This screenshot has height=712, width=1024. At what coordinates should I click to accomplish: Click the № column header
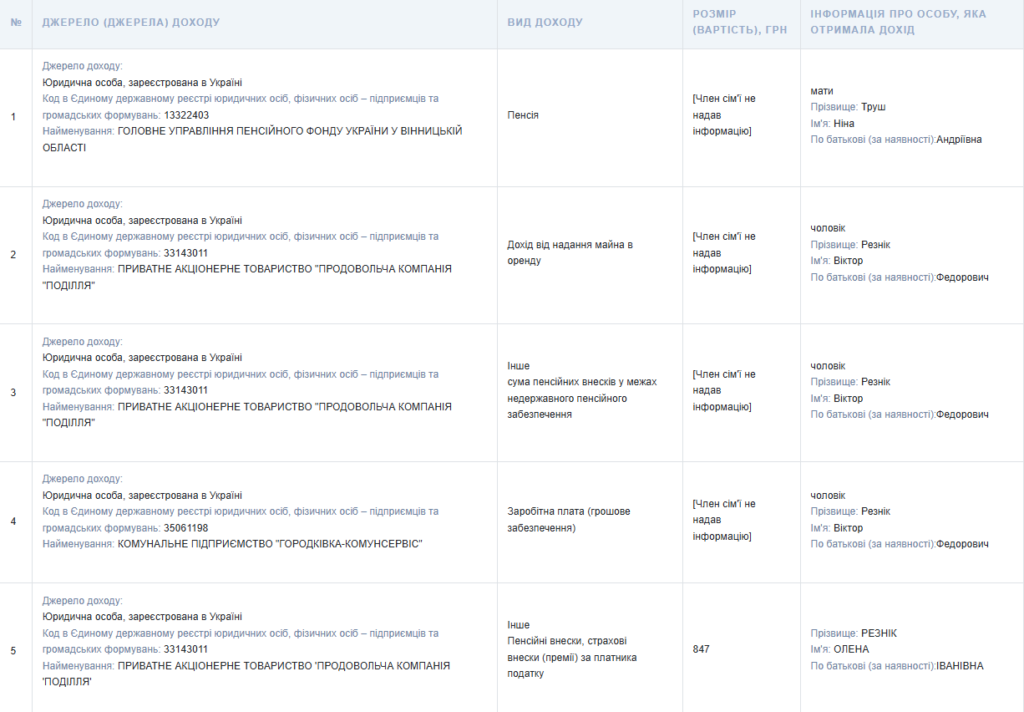click(15, 22)
